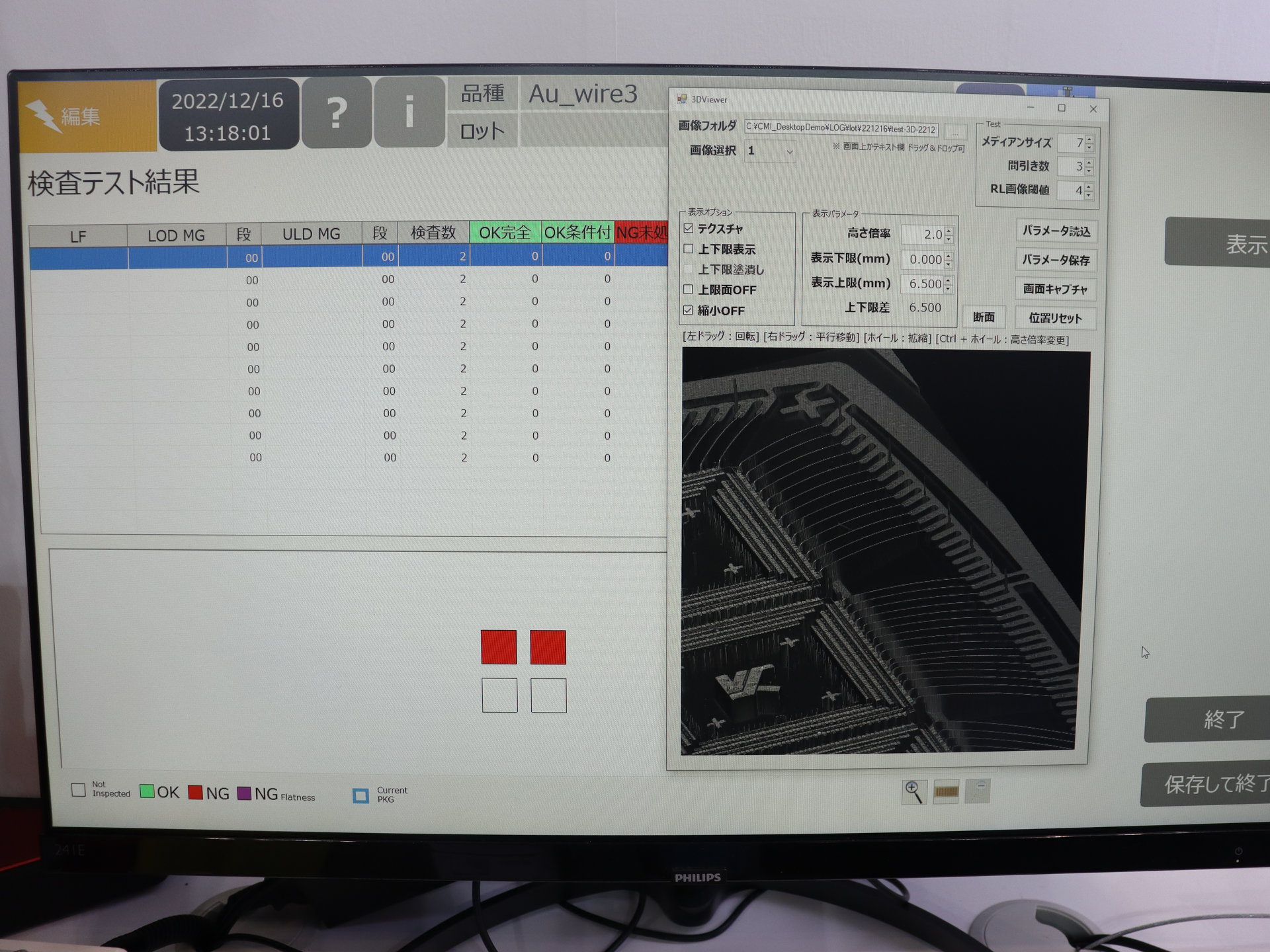
Task: Decrease 表示下限(mm) with down arrow
Action: (949, 264)
